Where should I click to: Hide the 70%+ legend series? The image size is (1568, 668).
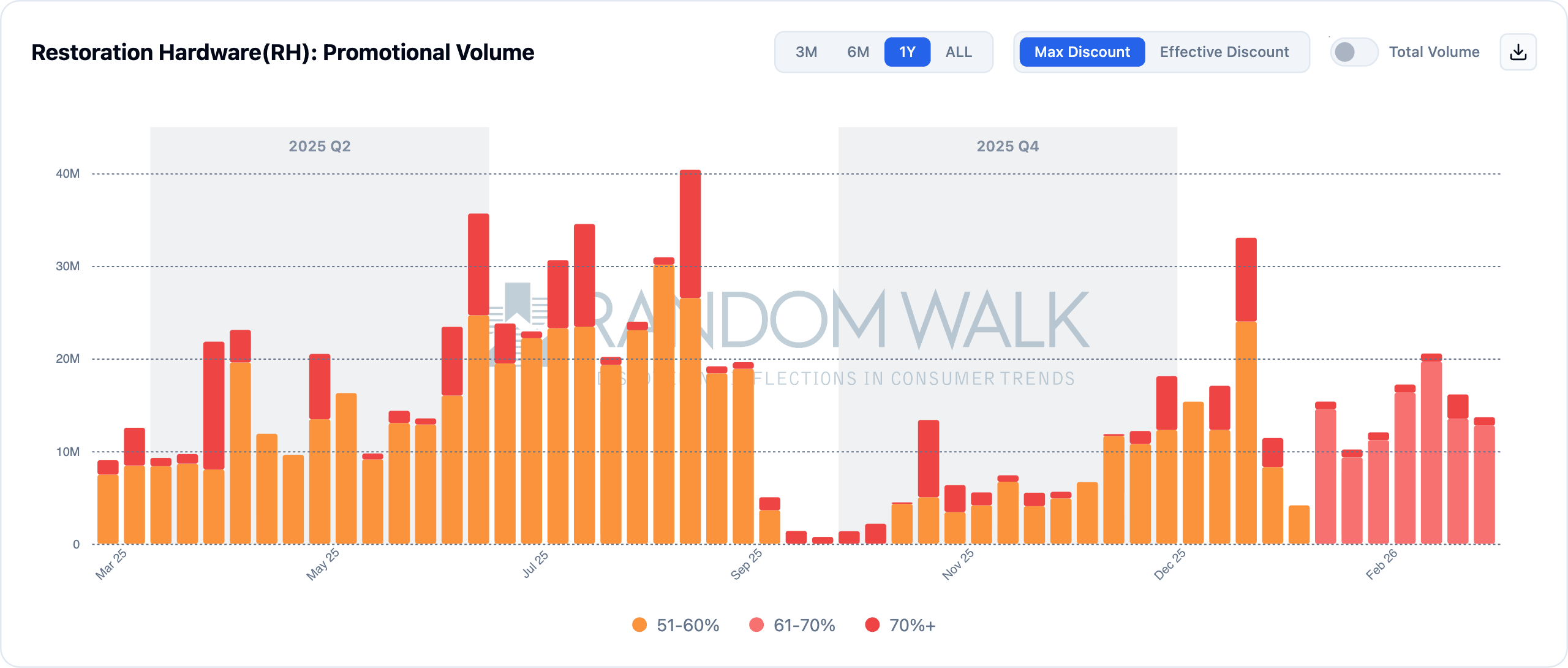[911, 625]
